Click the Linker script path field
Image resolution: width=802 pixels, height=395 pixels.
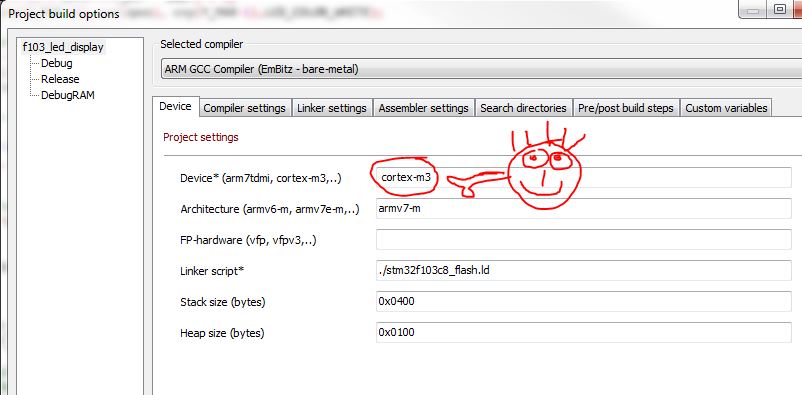(x=584, y=271)
